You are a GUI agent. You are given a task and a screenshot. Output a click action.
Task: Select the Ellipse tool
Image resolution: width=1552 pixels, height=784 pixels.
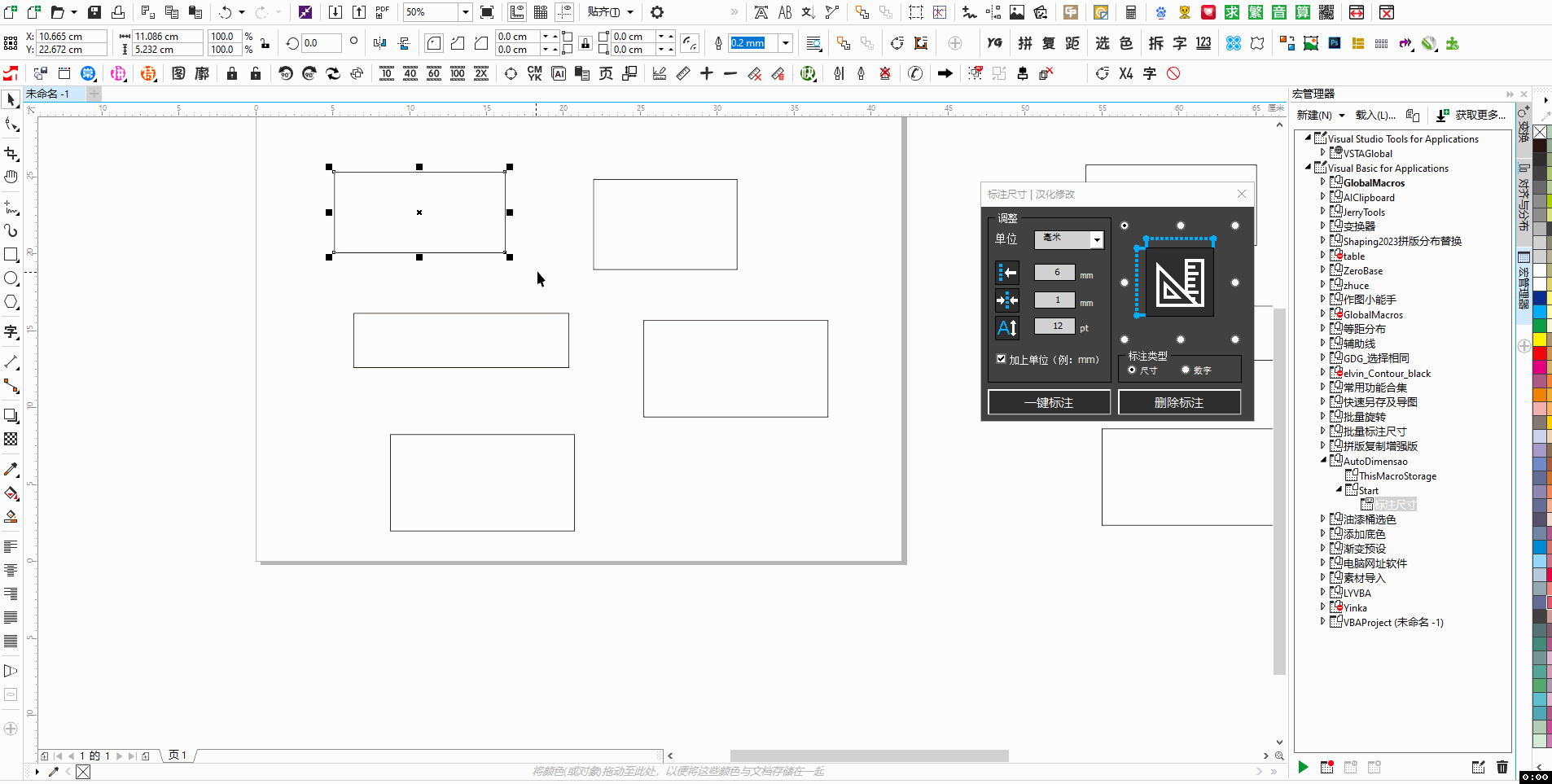tap(11, 278)
